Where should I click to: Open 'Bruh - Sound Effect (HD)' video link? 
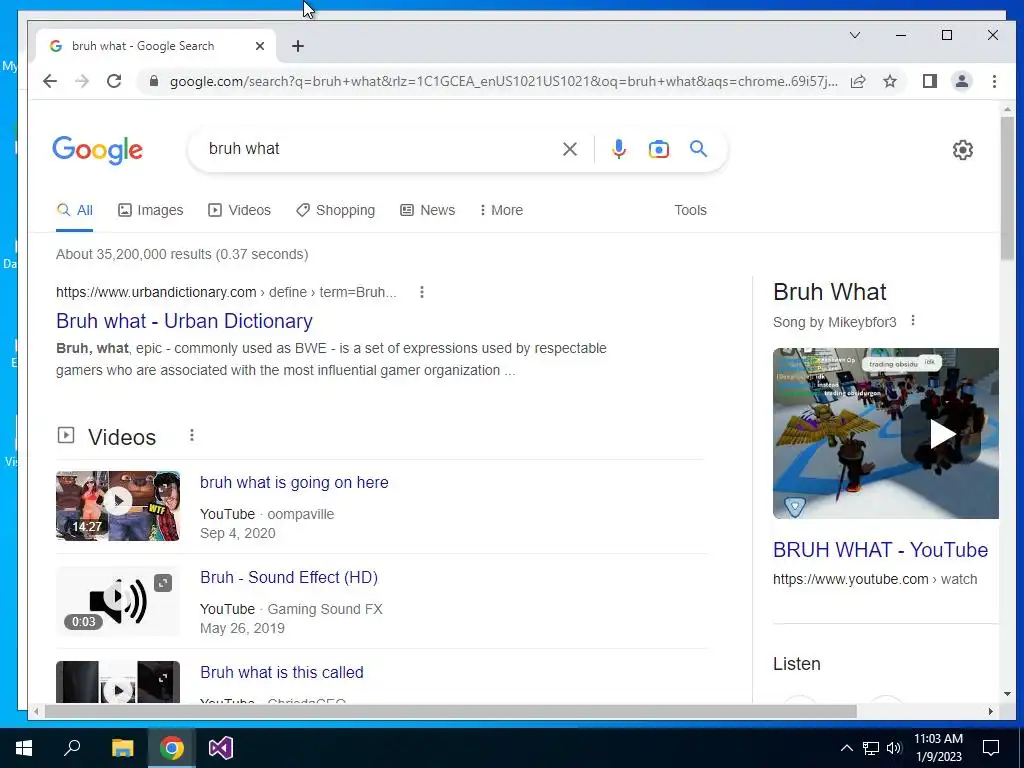tap(289, 577)
